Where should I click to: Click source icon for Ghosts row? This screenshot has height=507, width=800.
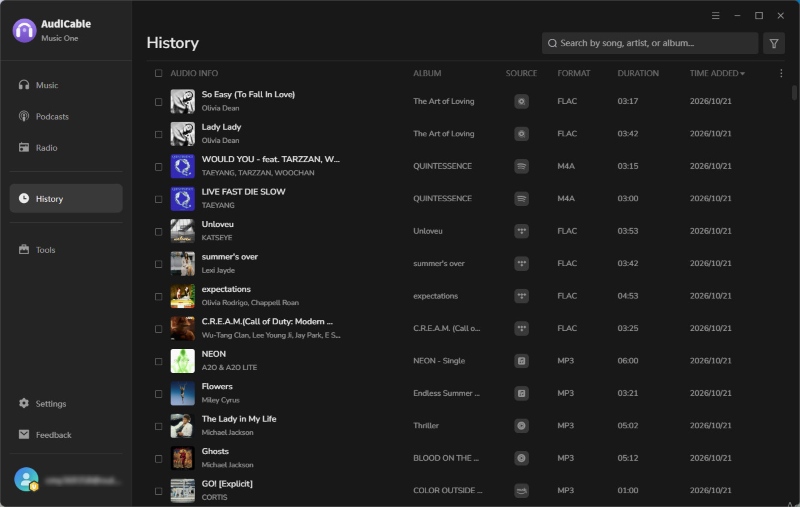[x=521, y=458]
